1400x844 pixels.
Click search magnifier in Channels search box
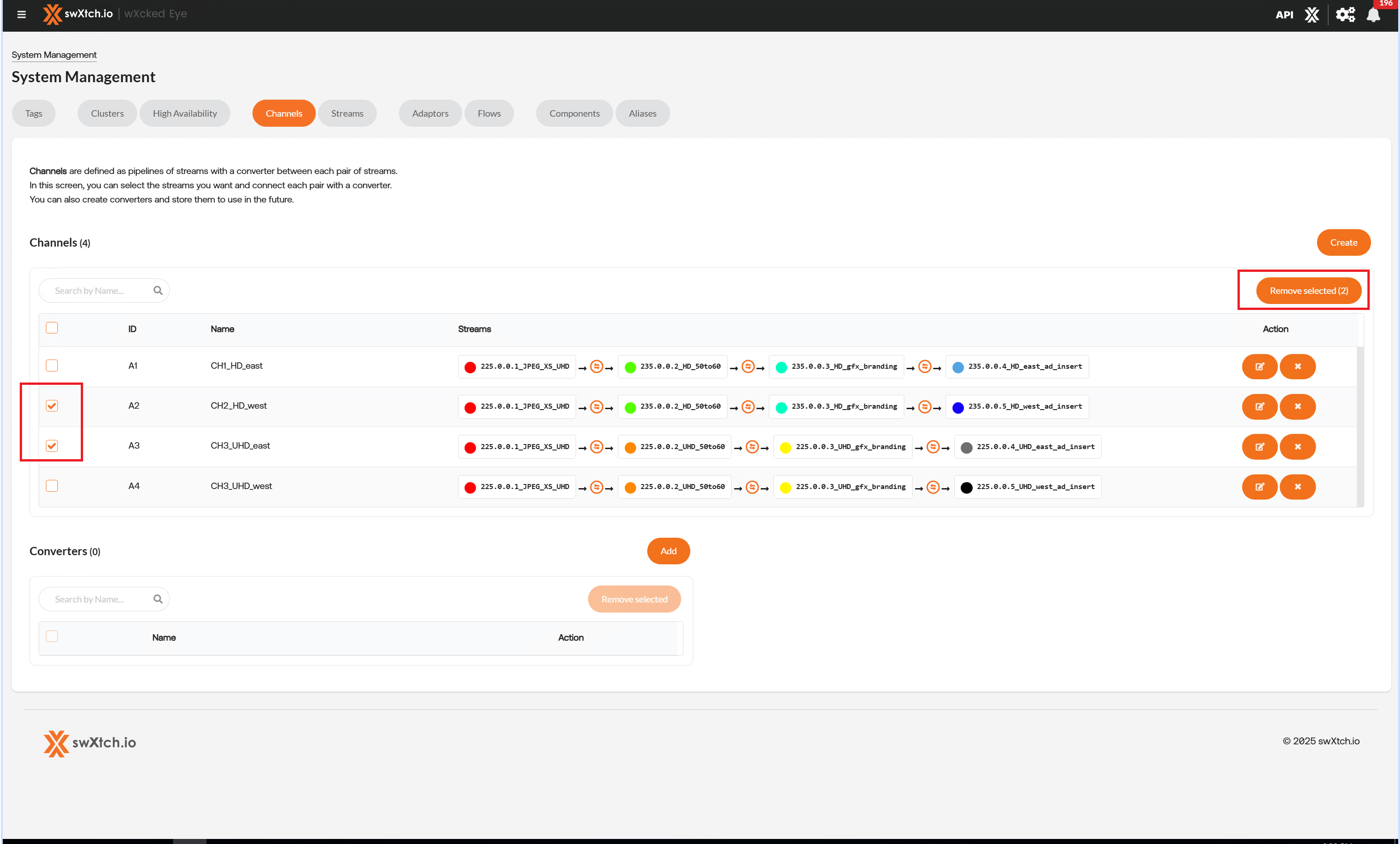coord(158,290)
